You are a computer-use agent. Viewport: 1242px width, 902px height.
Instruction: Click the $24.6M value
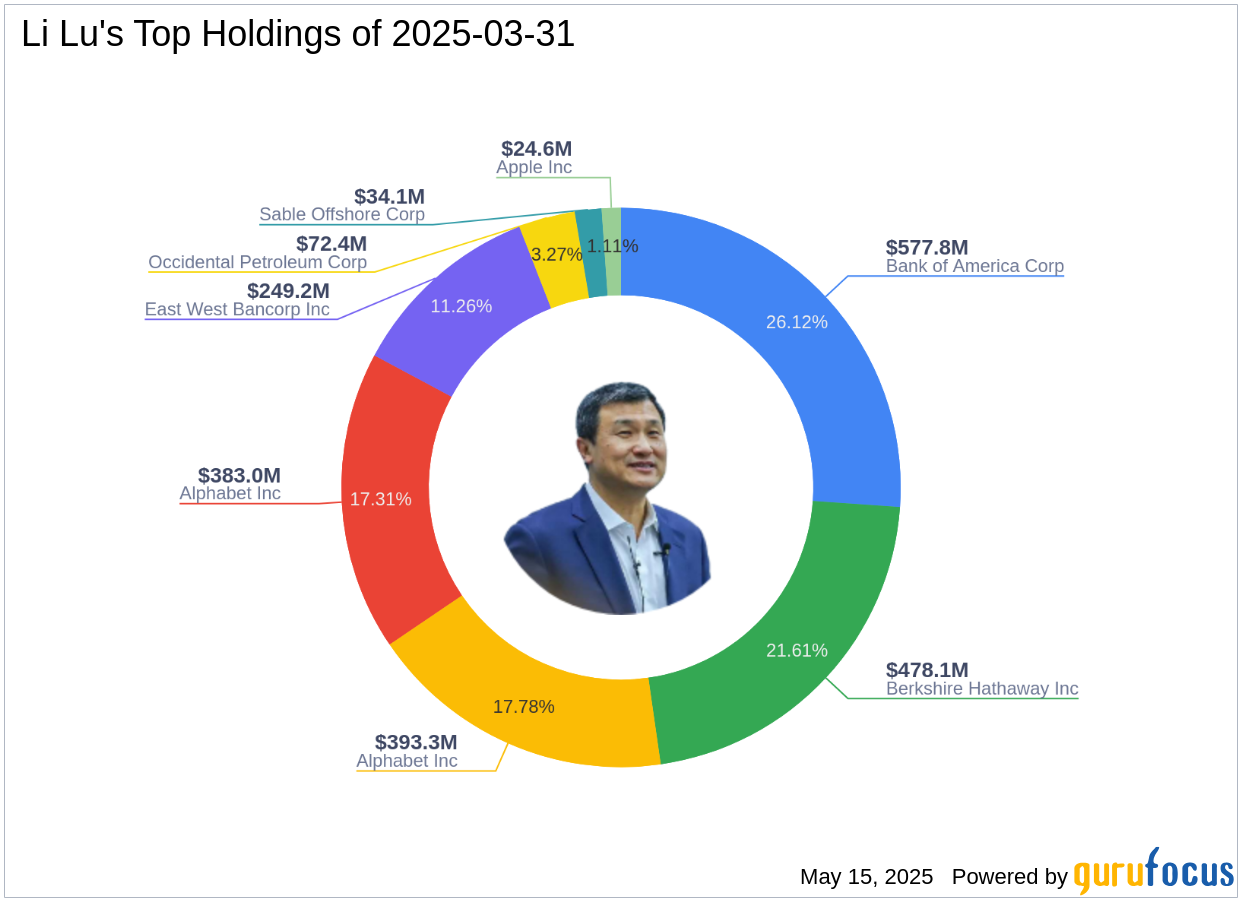537,148
